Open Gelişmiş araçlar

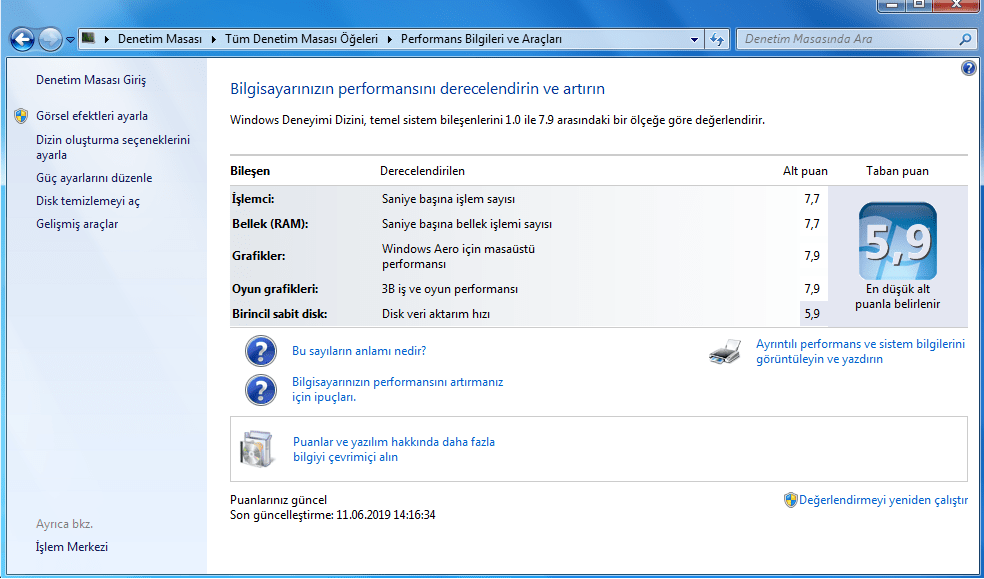coord(77,224)
